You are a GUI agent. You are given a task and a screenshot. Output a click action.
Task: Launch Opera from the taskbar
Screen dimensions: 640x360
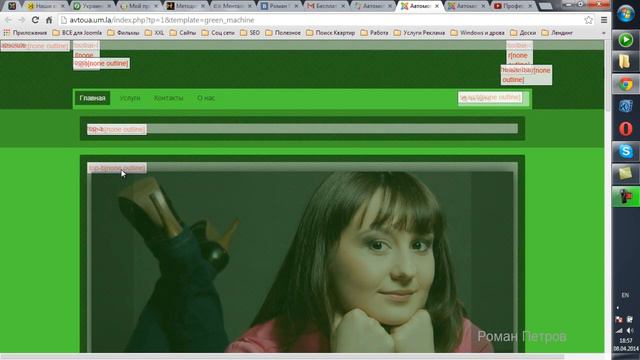626,129
